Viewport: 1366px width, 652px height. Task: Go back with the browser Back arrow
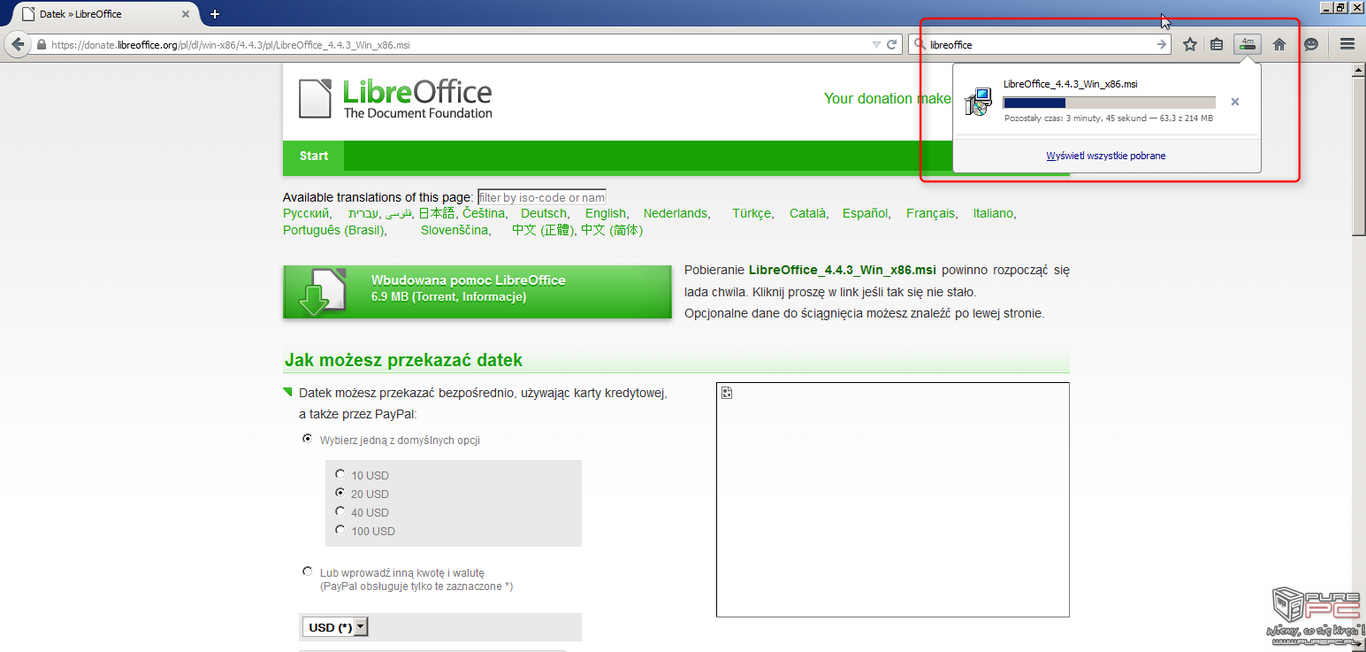pos(17,45)
